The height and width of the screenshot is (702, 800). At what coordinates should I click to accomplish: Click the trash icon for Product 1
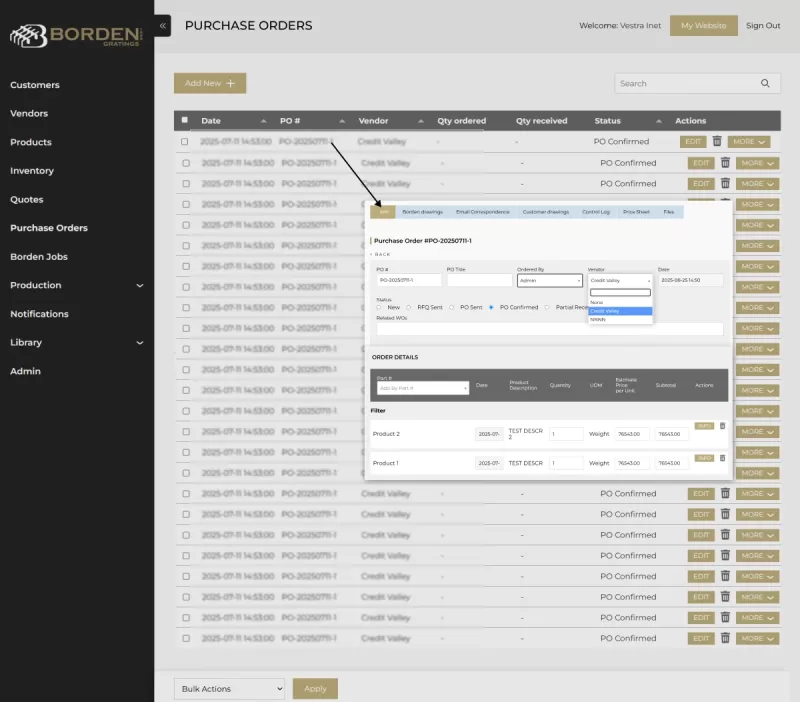(x=723, y=458)
